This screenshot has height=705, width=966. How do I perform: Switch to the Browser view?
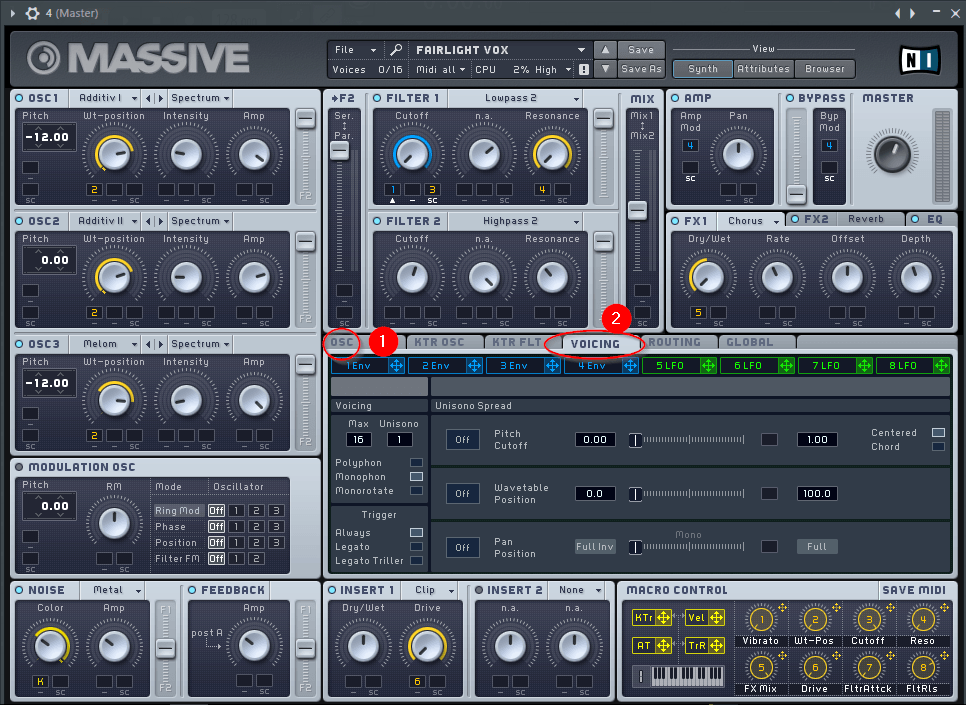coord(824,70)
